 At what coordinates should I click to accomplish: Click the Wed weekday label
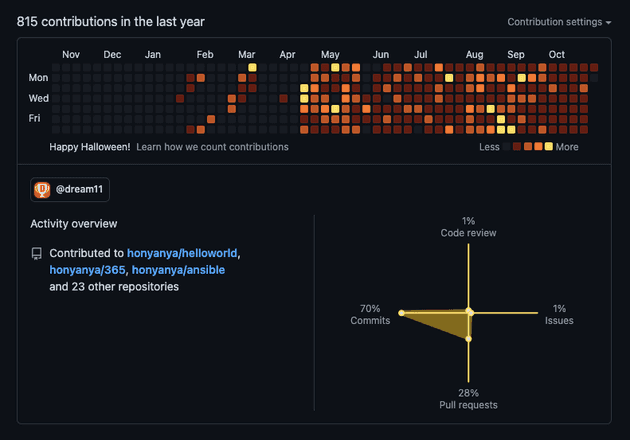click(39, 98)
